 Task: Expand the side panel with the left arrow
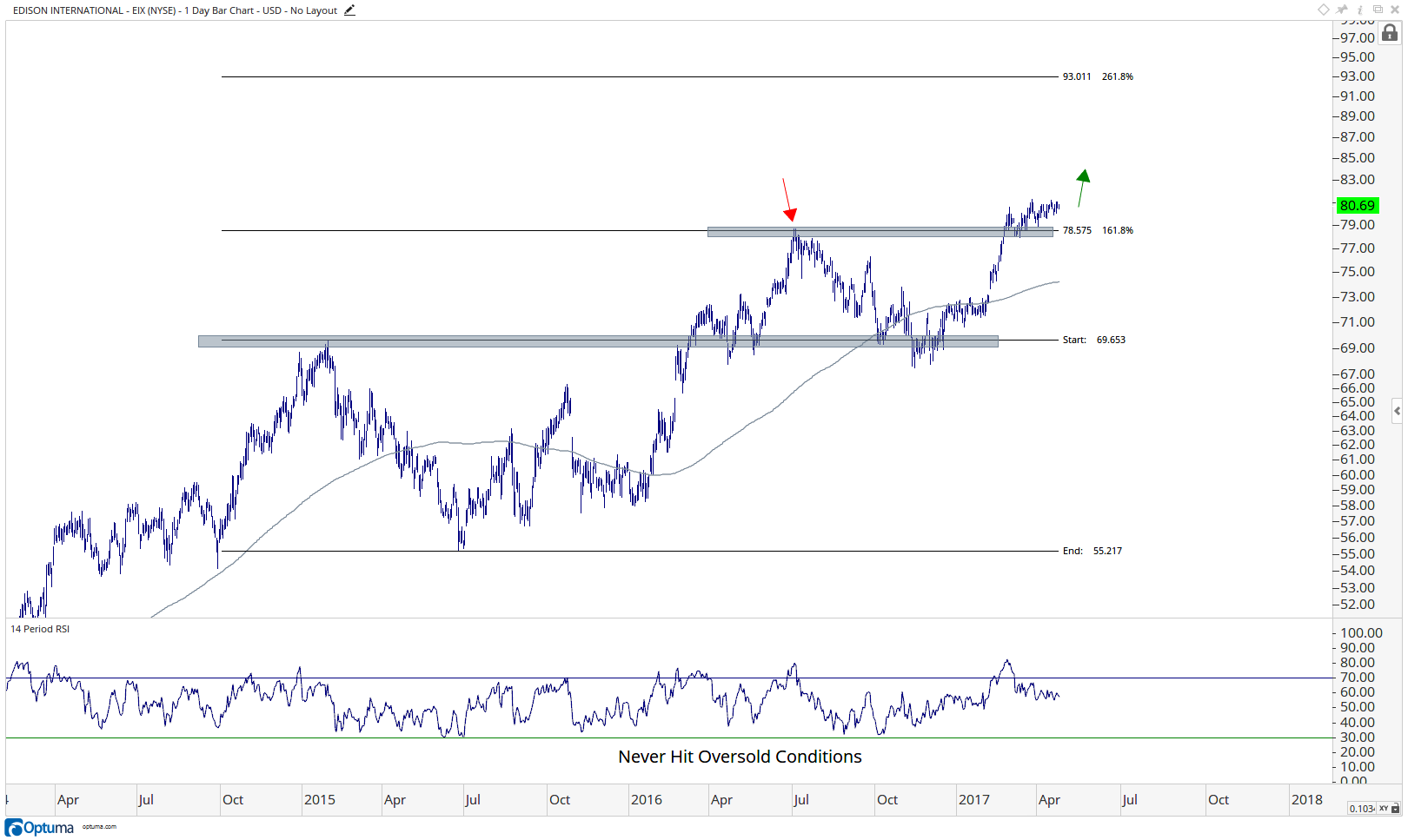(1397, 411)
